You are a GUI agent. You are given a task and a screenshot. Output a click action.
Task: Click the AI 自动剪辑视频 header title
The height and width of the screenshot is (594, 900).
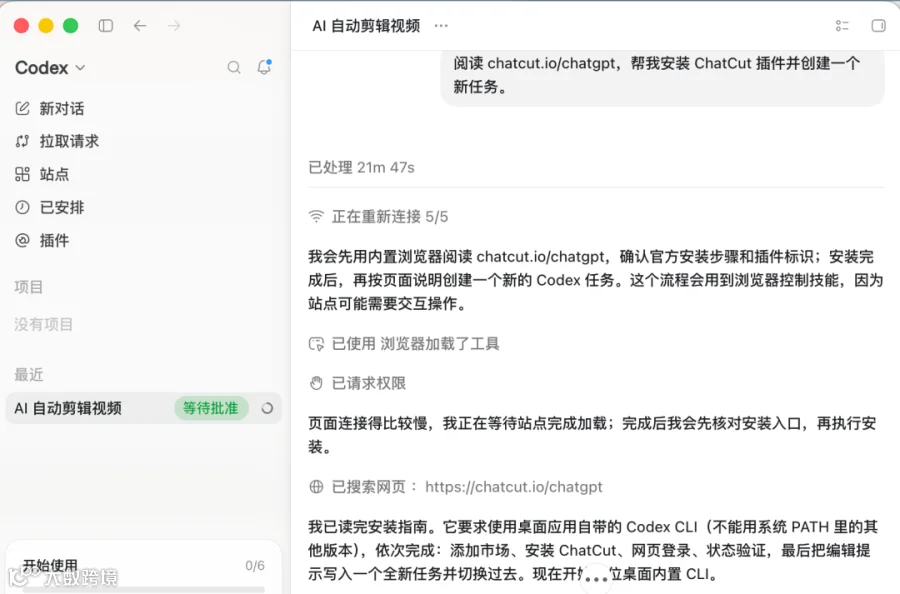366,26
